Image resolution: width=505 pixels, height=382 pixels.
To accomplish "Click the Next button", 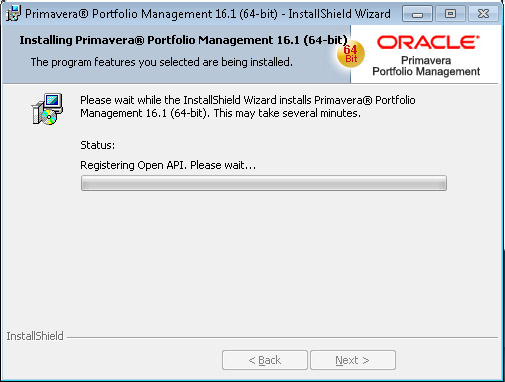I will click(x=353, y=360).
